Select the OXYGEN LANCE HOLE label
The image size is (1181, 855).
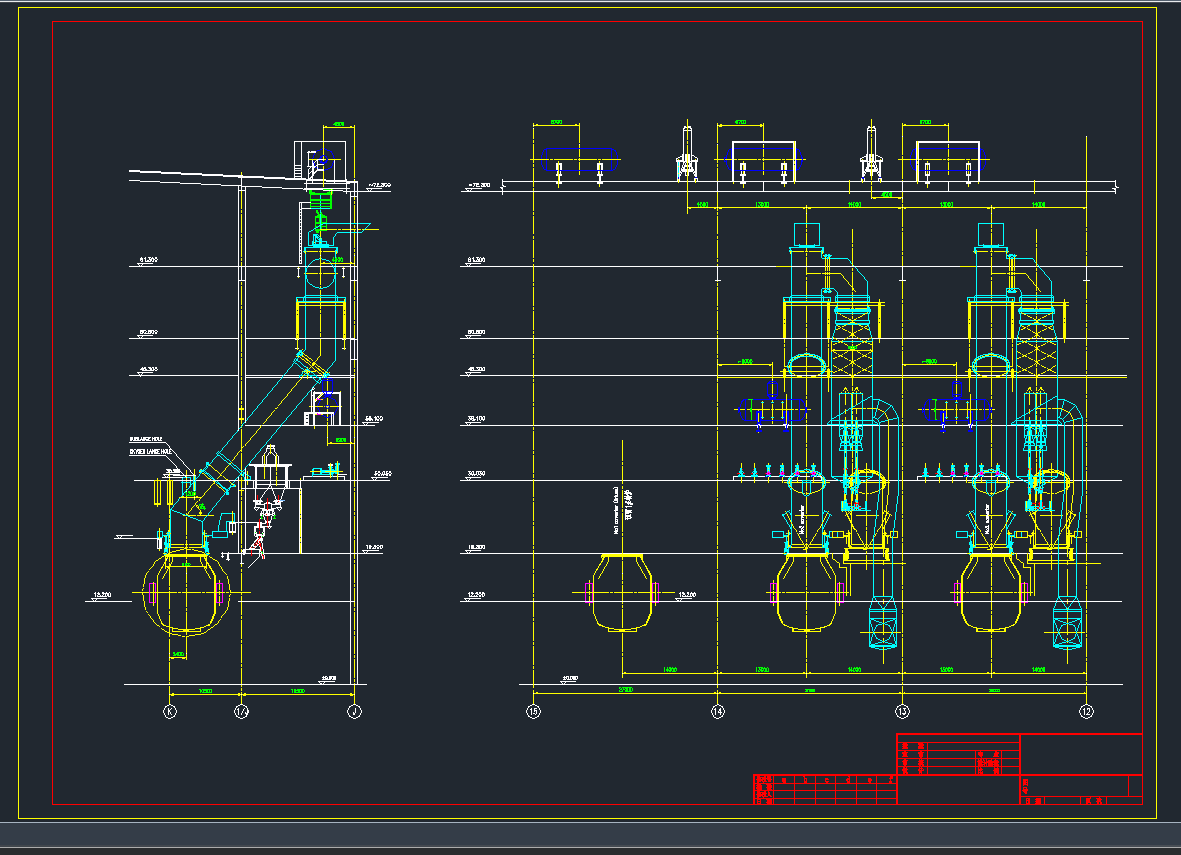tap(150, 451)
